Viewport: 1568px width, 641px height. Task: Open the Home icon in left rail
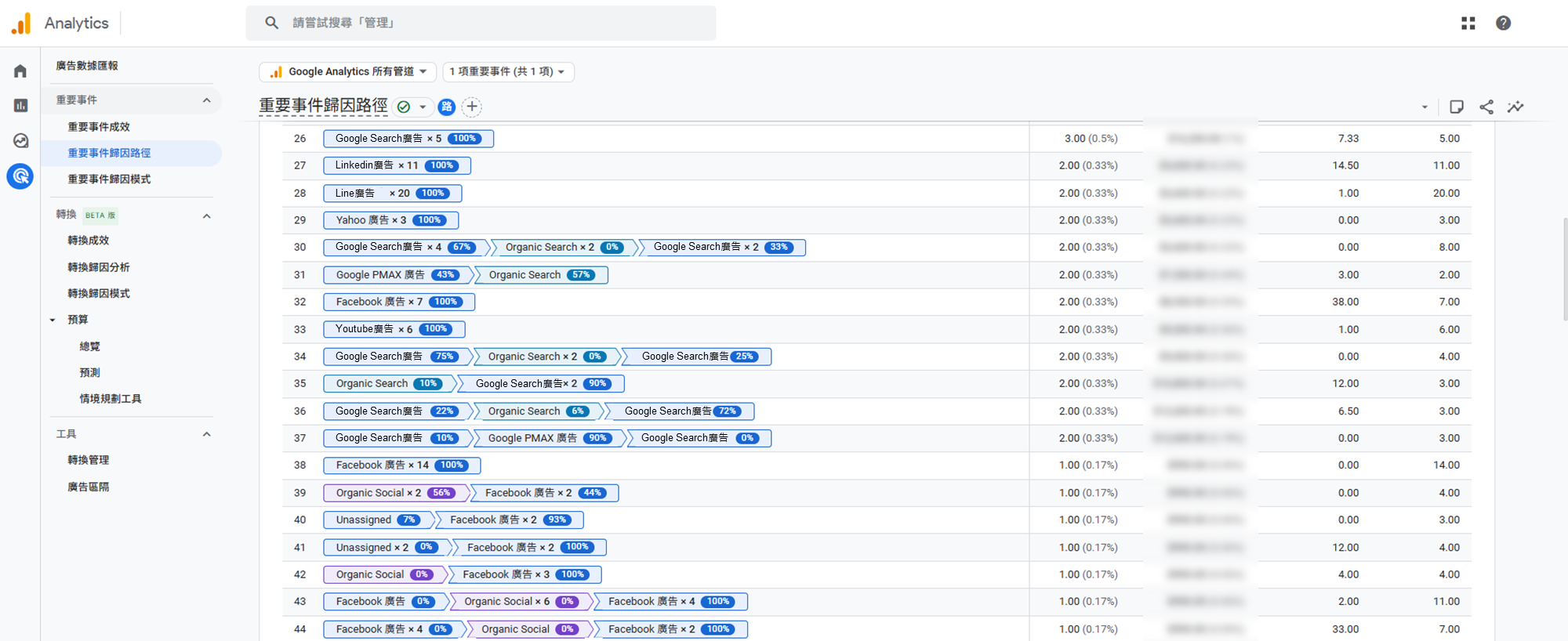click(x=20, y=71)
